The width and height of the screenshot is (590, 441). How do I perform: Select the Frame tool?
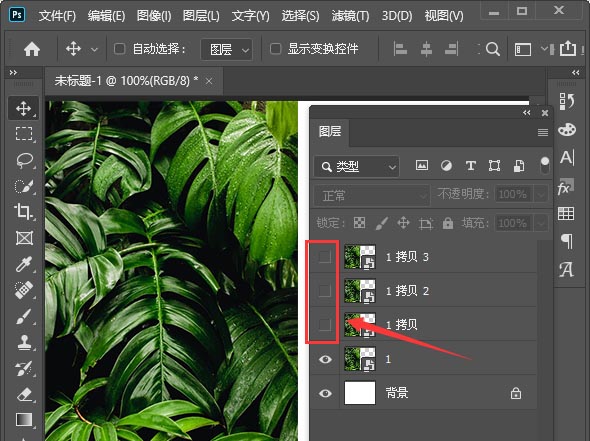coord(24,238)
